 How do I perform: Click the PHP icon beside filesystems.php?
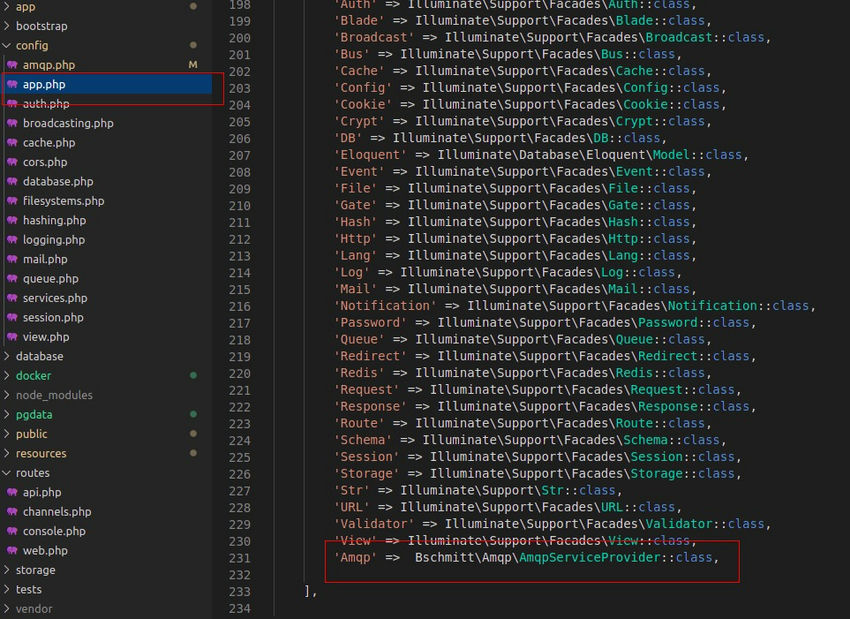coord(12,201)
